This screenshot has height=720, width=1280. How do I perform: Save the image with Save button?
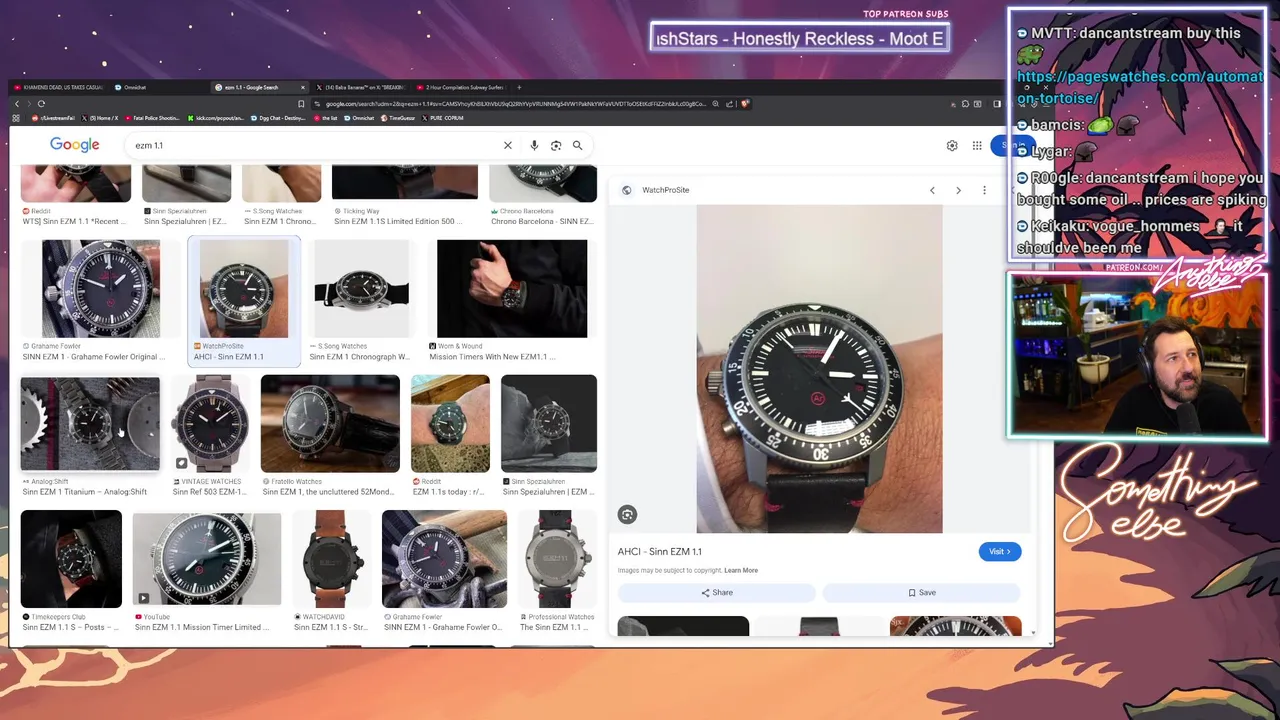(x=922, y=592)
